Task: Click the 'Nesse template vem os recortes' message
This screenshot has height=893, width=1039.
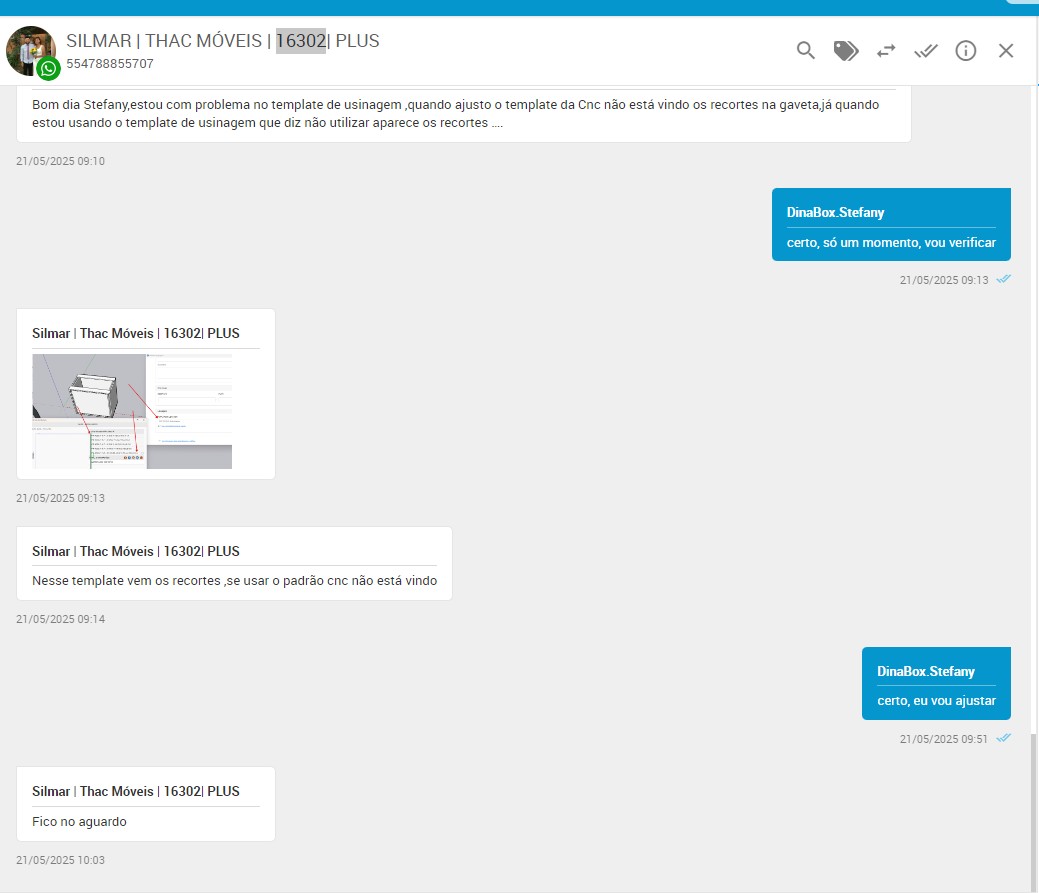Action: [234, 580]
